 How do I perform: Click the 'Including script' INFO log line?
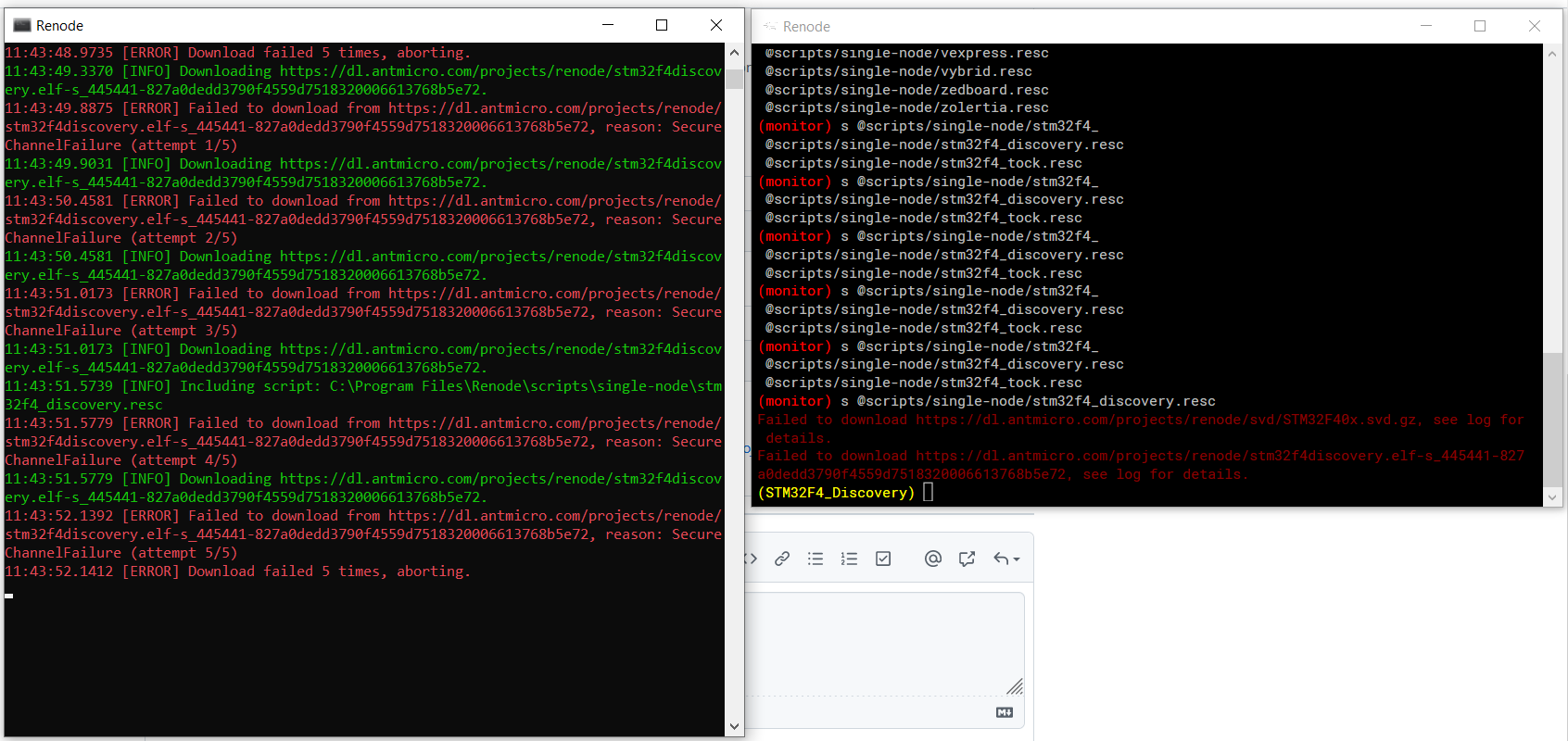[363, 396]
